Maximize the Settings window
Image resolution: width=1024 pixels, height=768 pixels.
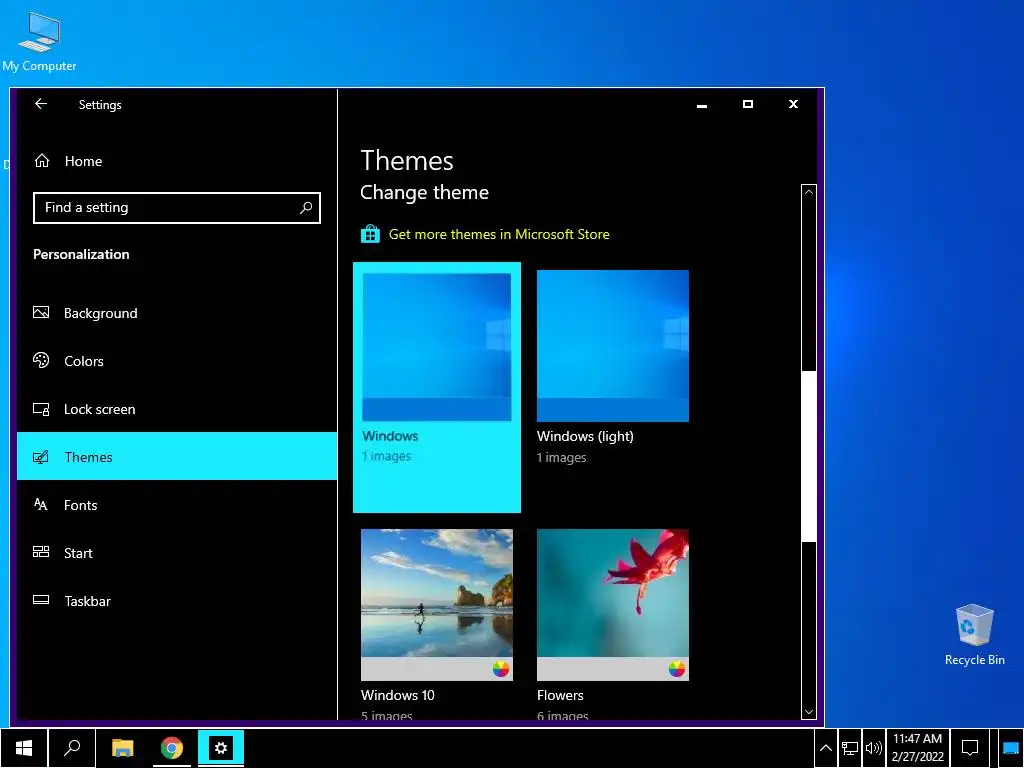click(x=748, y=104)
